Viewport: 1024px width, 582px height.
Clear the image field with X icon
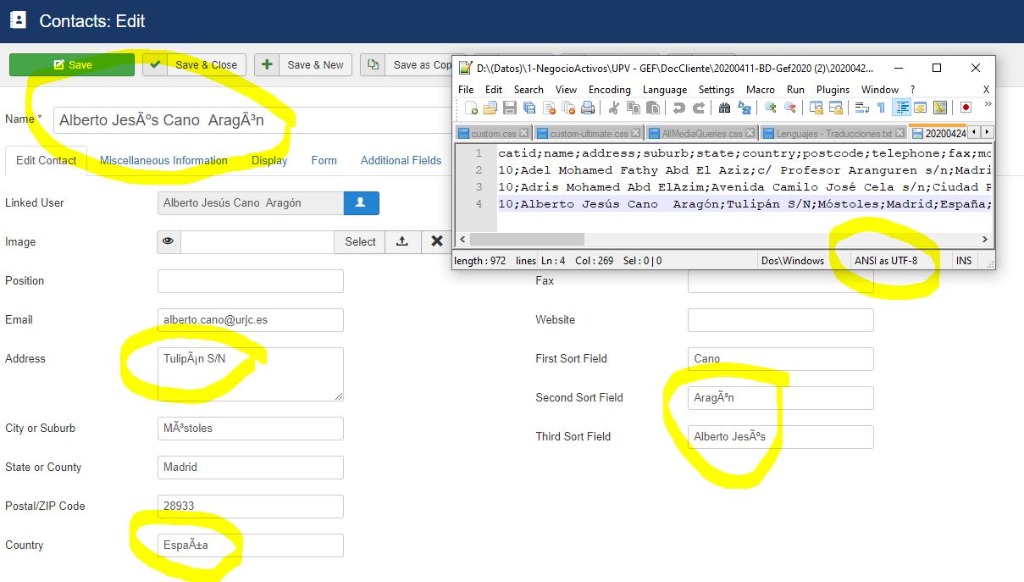[x=437, y=241]
